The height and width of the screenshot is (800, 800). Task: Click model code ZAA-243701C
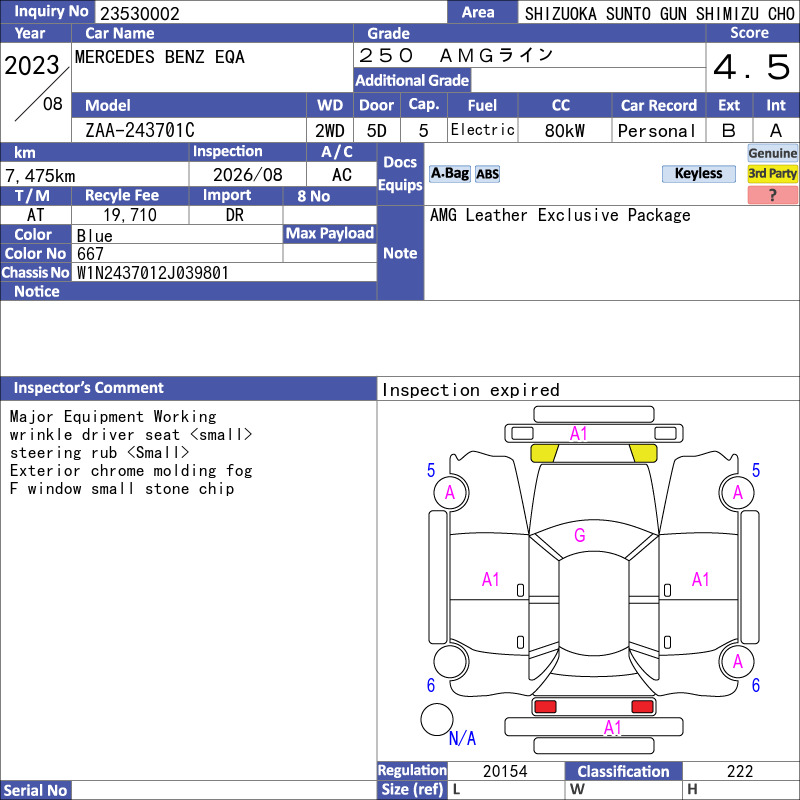click(140, 131)
